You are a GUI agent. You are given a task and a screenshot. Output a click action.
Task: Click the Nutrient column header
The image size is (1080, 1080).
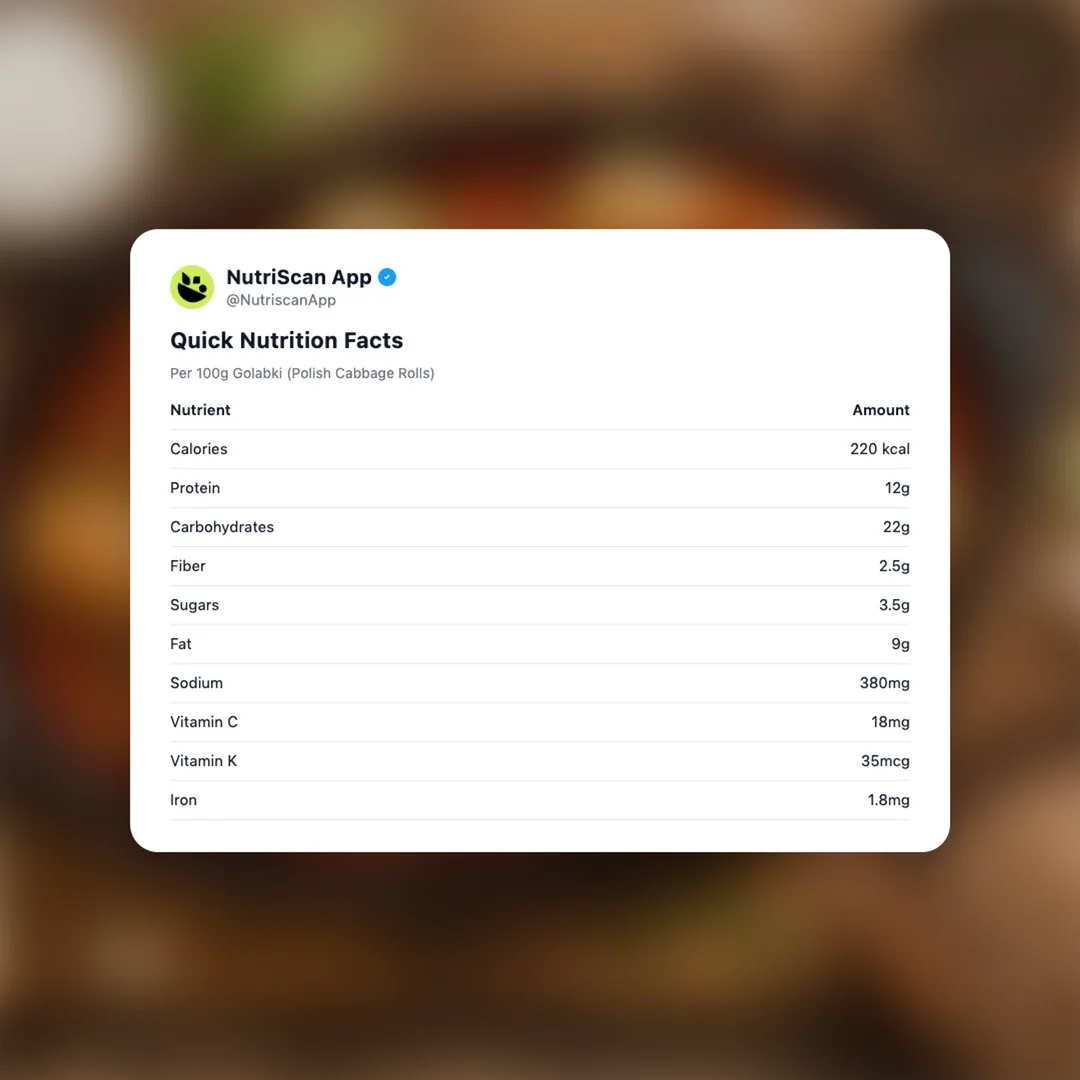pos(200,410)
